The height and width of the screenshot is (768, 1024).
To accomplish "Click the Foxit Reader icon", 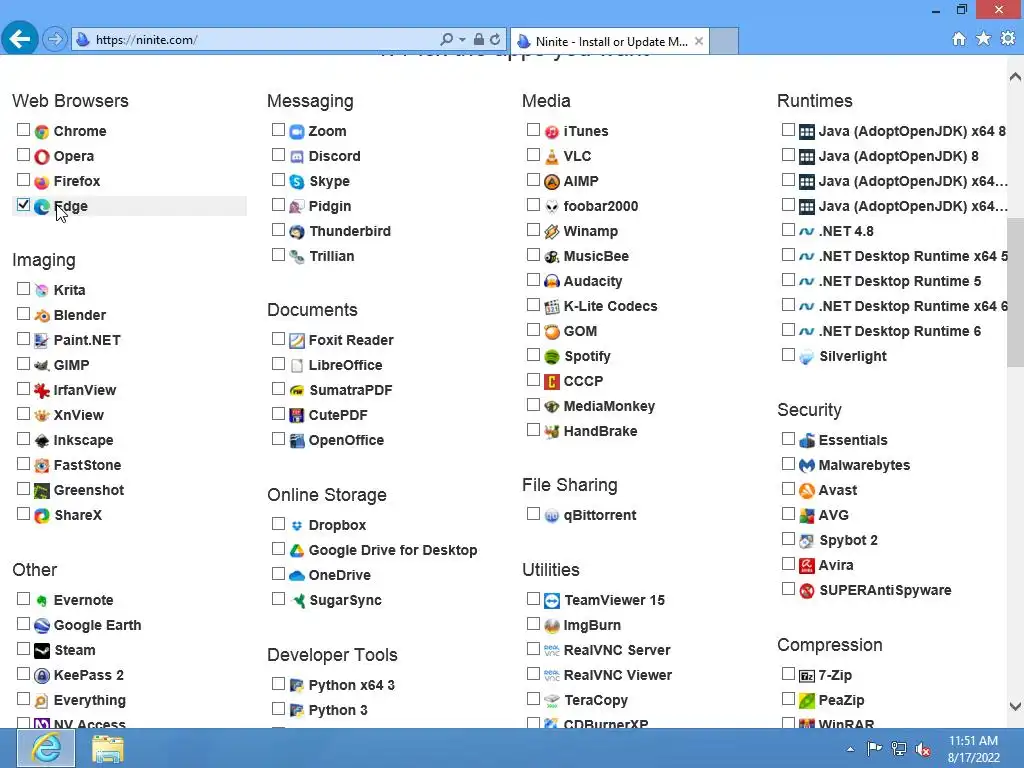I will click(x=296, y=341).
